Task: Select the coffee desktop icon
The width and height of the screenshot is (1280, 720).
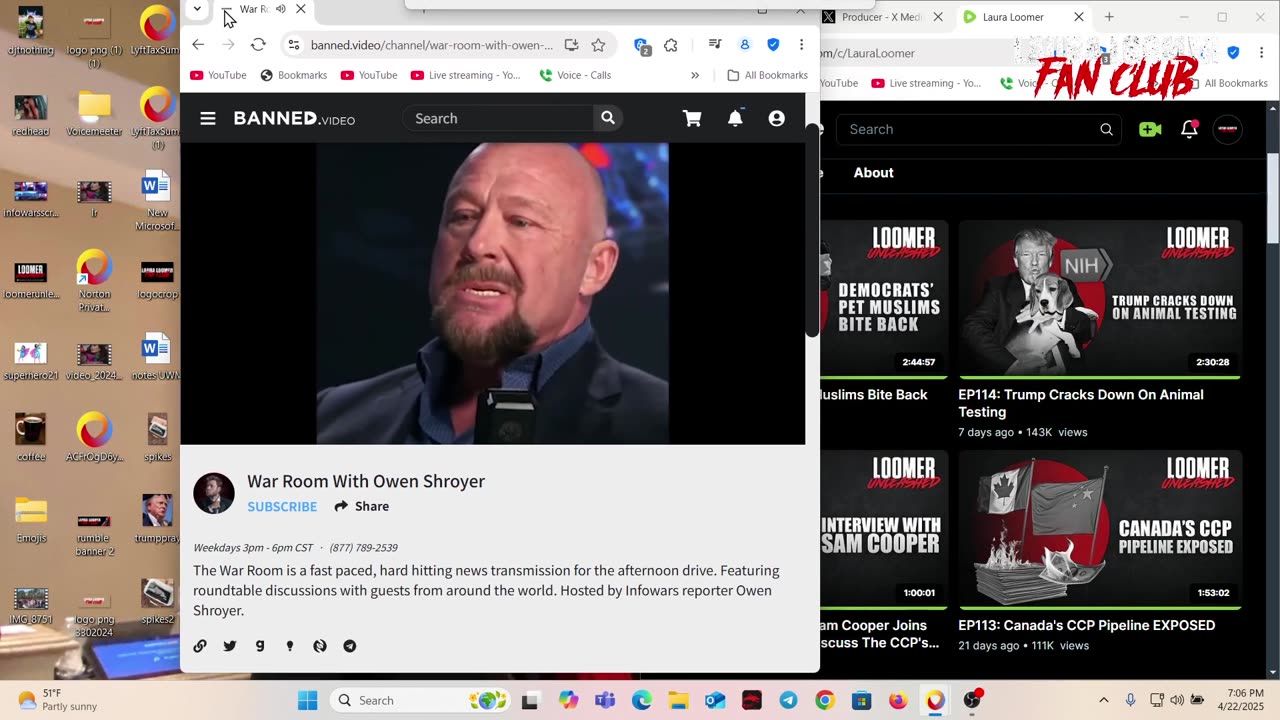Action: coord(31,436)
